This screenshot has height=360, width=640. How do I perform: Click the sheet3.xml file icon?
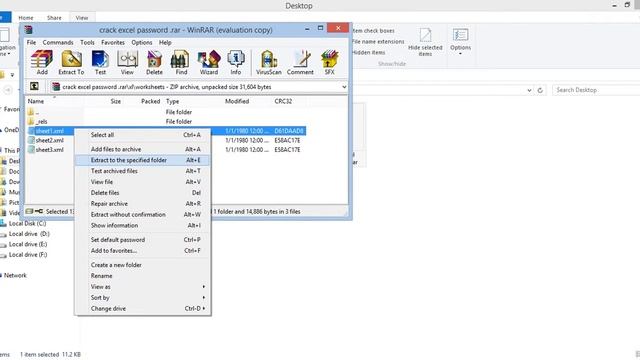[x=31, y=149]
